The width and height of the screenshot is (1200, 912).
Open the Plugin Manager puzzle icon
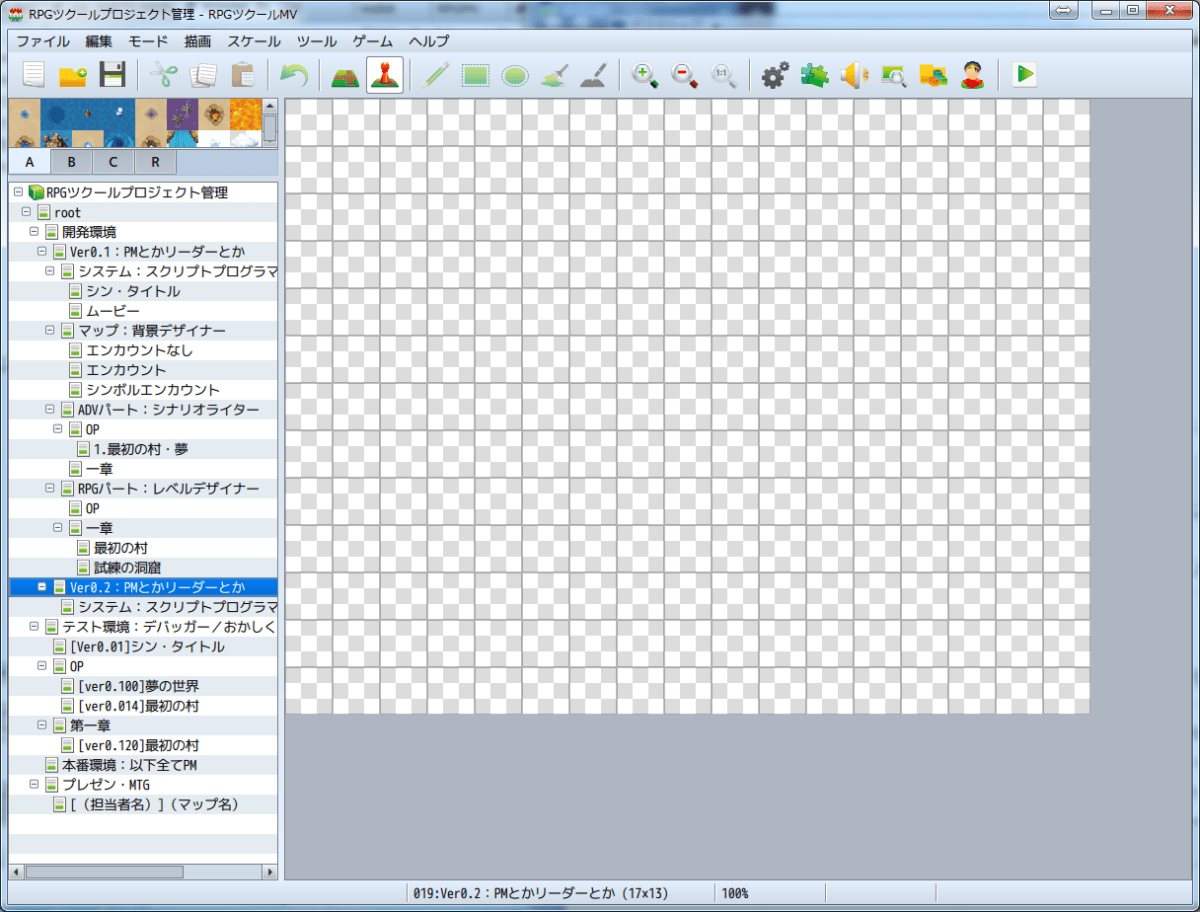[815, 75]
